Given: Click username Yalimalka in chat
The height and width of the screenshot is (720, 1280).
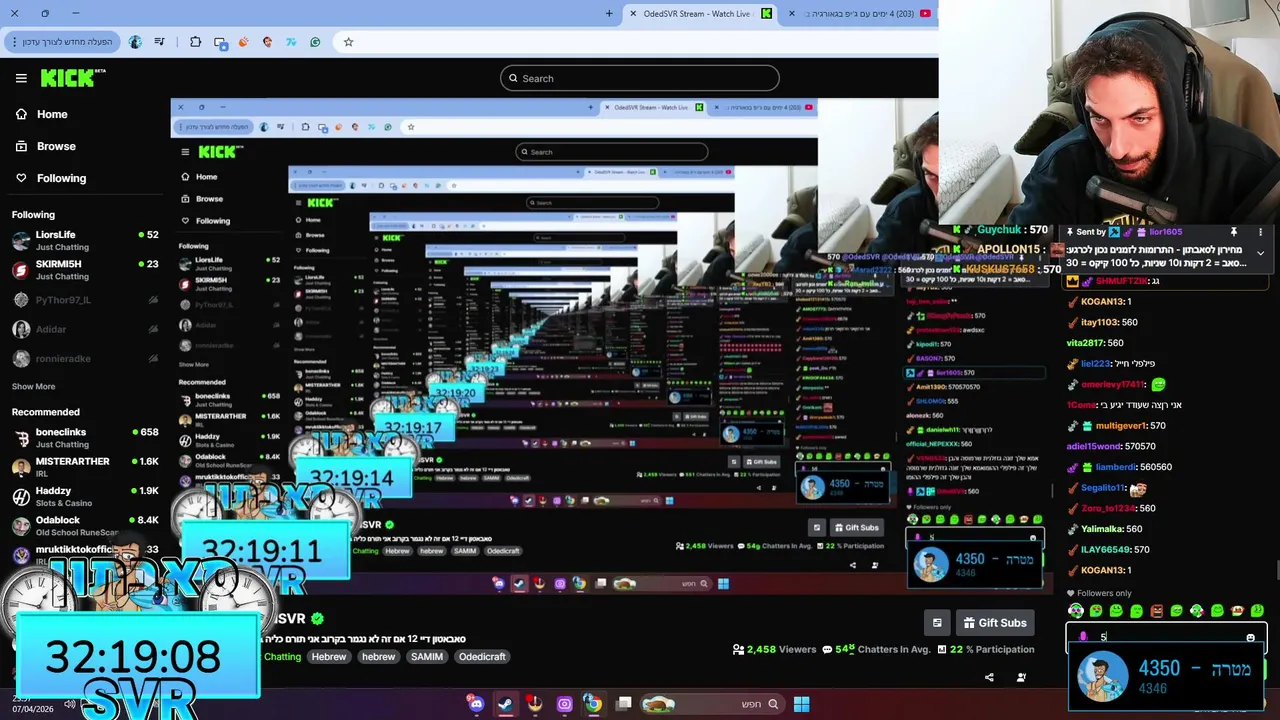Looking at the screenshot, I should click(1102, 529).
